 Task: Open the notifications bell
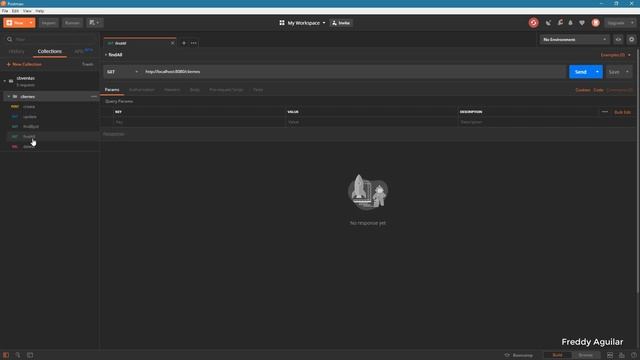(x=571, y=23)
